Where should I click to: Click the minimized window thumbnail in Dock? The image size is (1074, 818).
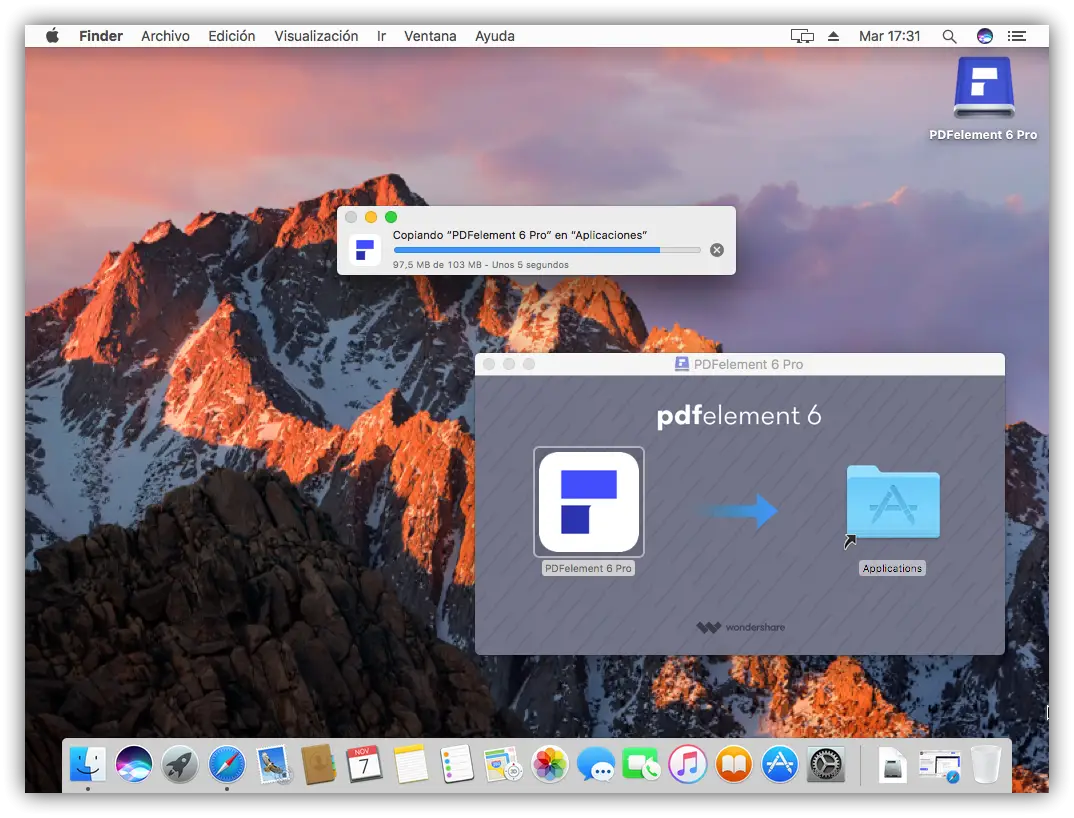(x=939, y=766)
